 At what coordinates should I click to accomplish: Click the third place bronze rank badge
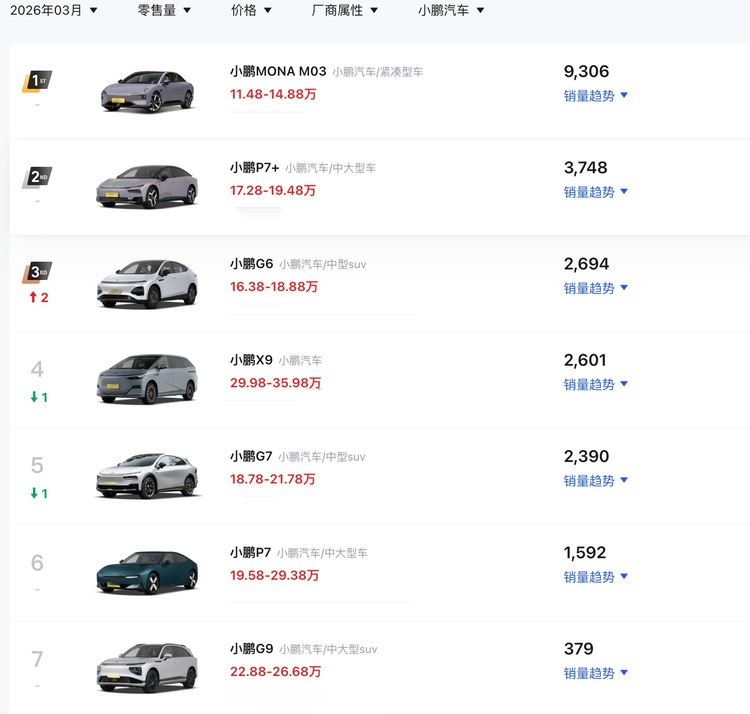coord(36,273)
